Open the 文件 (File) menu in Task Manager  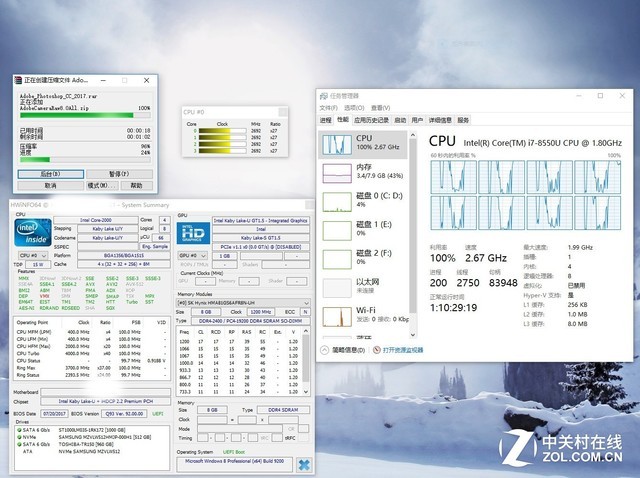(x=326, y=107)
